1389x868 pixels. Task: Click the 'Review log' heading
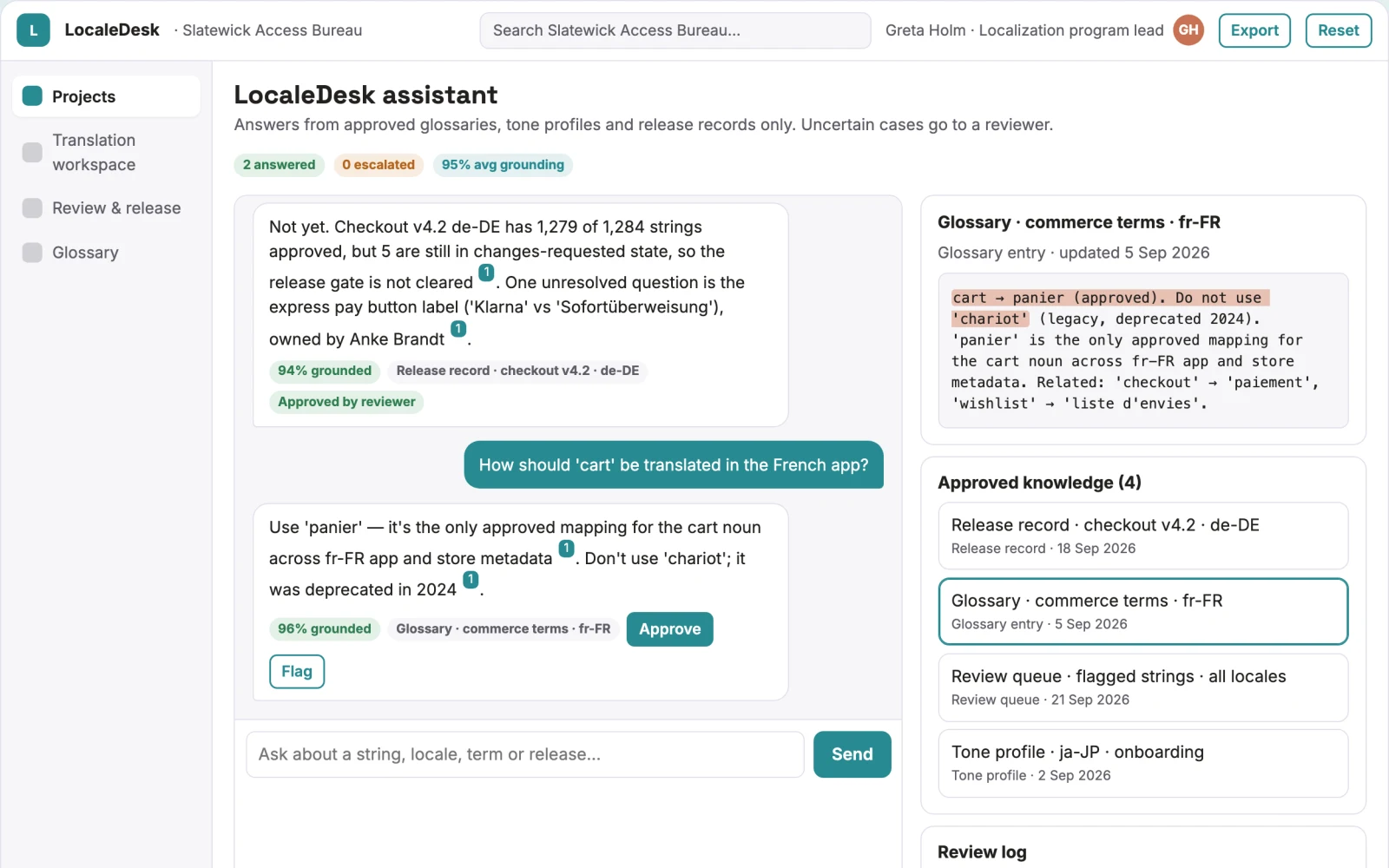[x=982, y=852]
